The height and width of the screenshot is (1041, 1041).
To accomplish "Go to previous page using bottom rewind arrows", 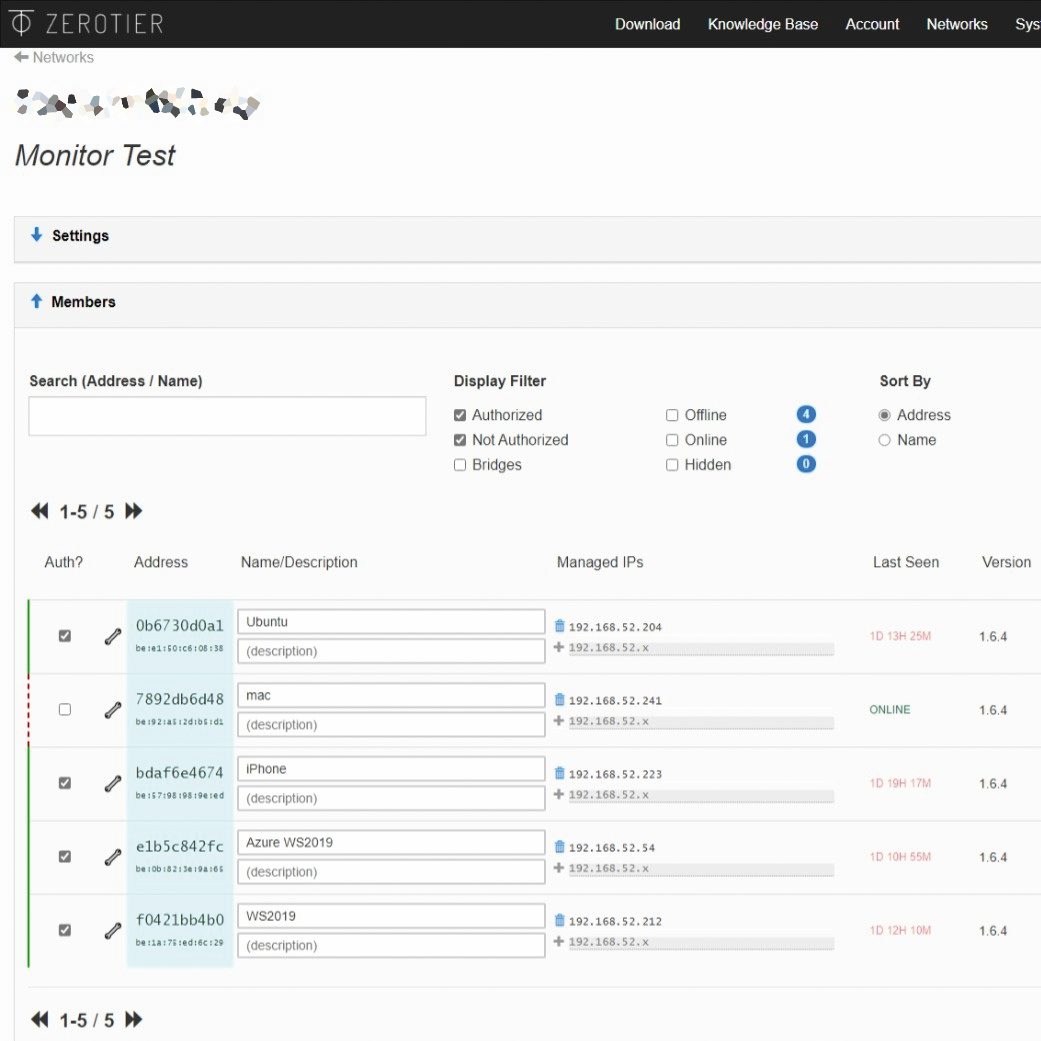I will [40, 1019].
